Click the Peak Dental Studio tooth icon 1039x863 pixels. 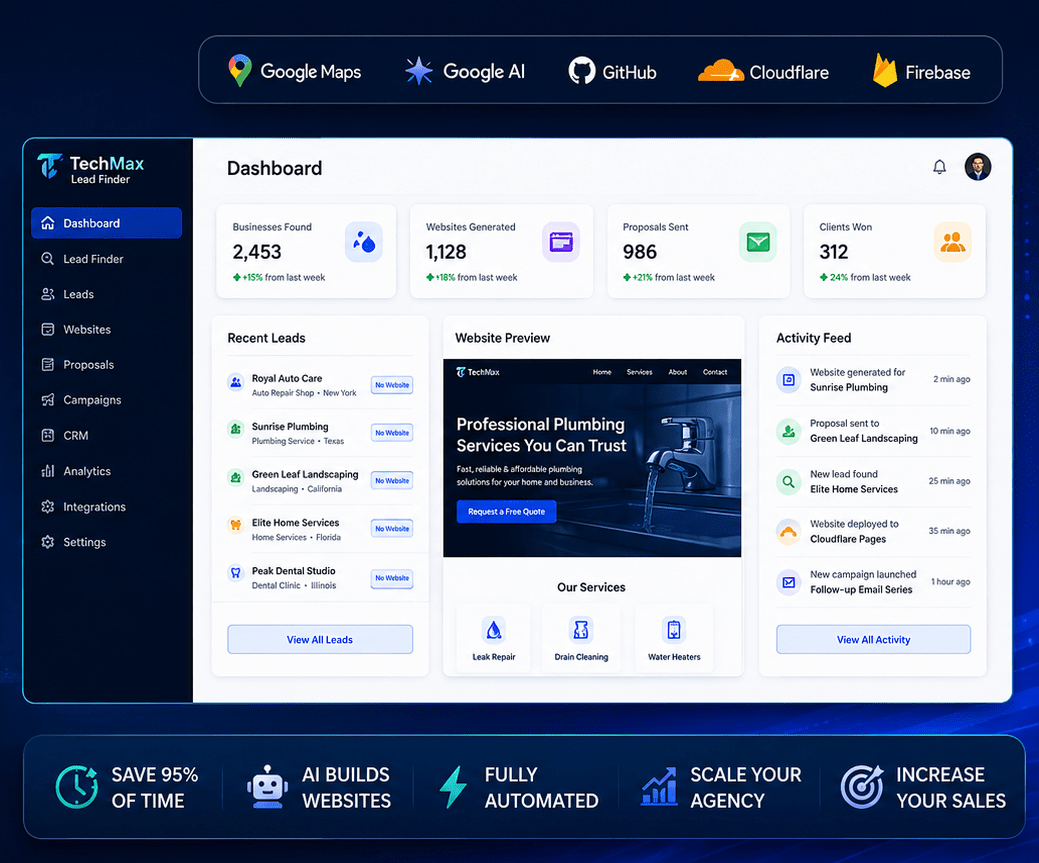click(x=235, y=573)
